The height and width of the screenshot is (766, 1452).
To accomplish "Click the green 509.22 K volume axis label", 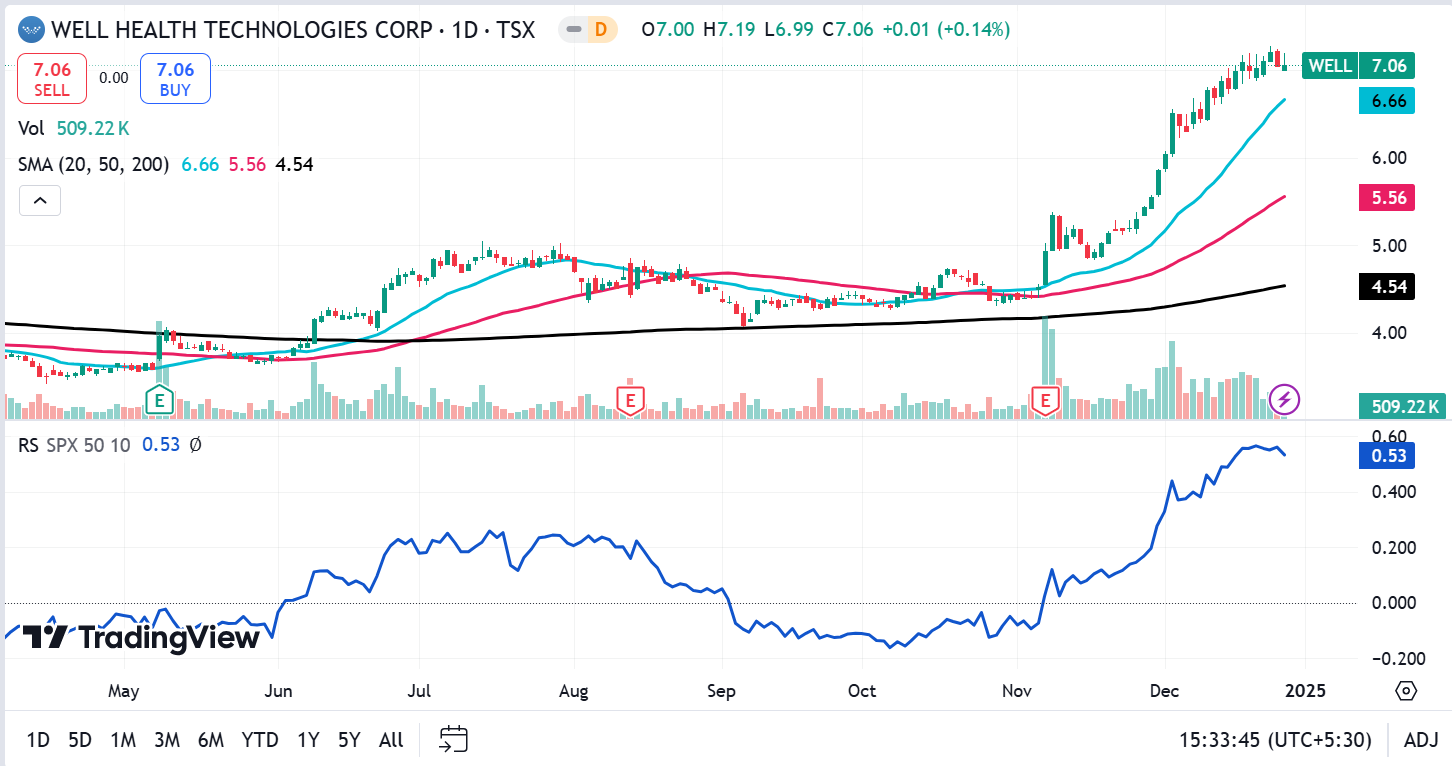I will [x=1403, y=406].
